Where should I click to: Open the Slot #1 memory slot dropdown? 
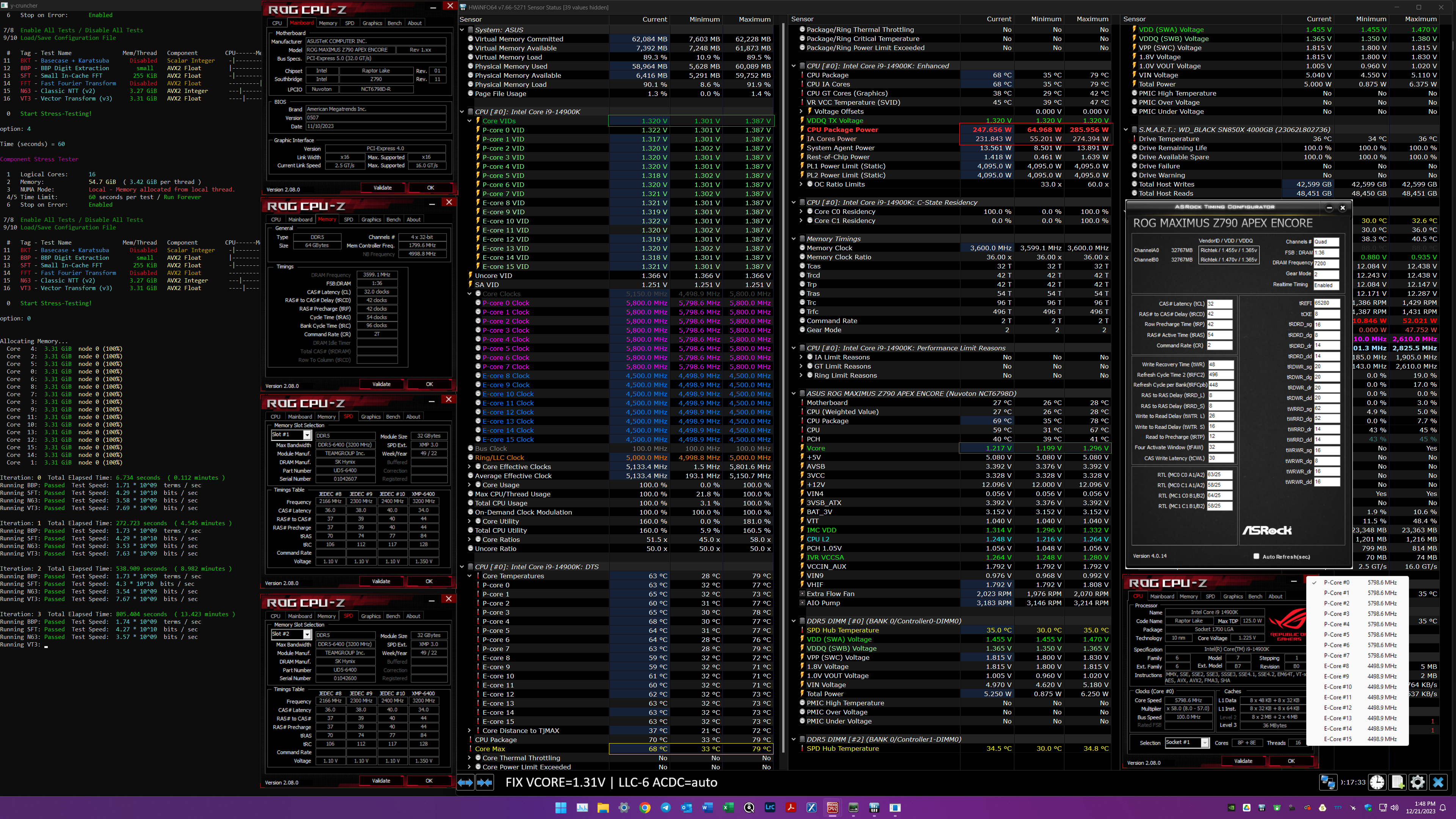point(291,435)
